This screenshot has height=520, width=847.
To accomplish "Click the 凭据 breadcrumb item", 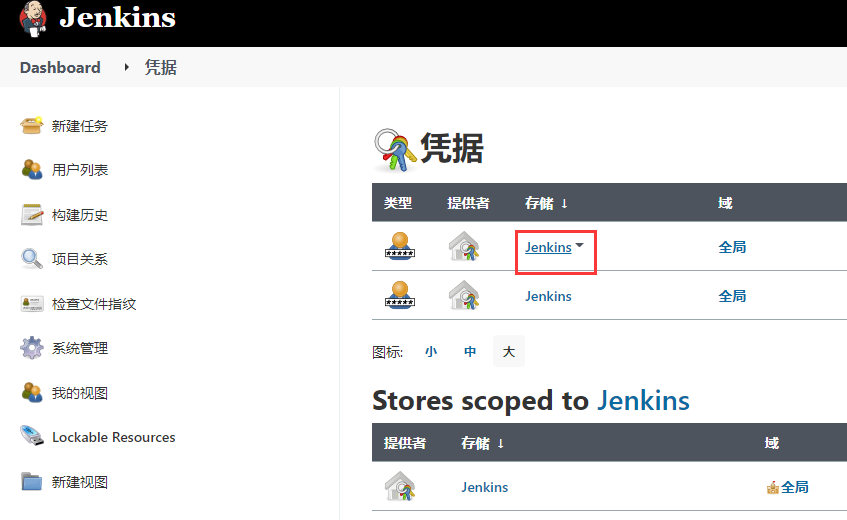I will (x=160, y=67).
